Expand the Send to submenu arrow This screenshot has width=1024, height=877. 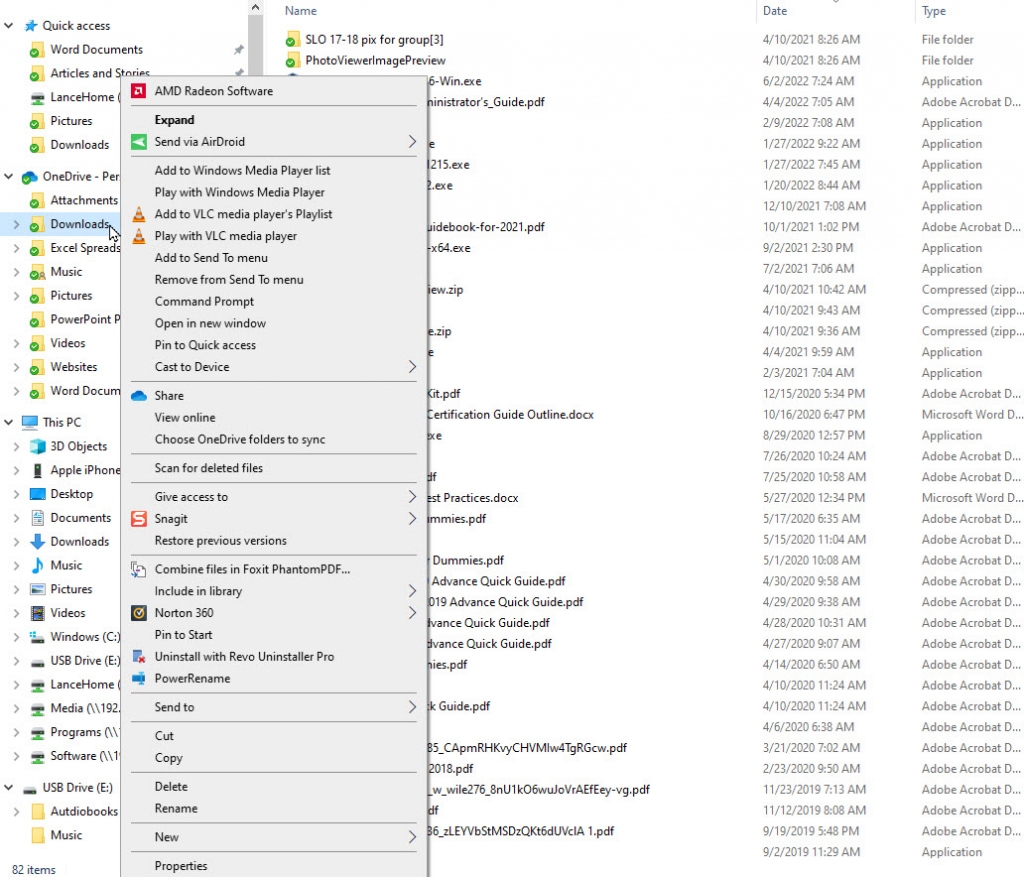[x=413, y=706]
